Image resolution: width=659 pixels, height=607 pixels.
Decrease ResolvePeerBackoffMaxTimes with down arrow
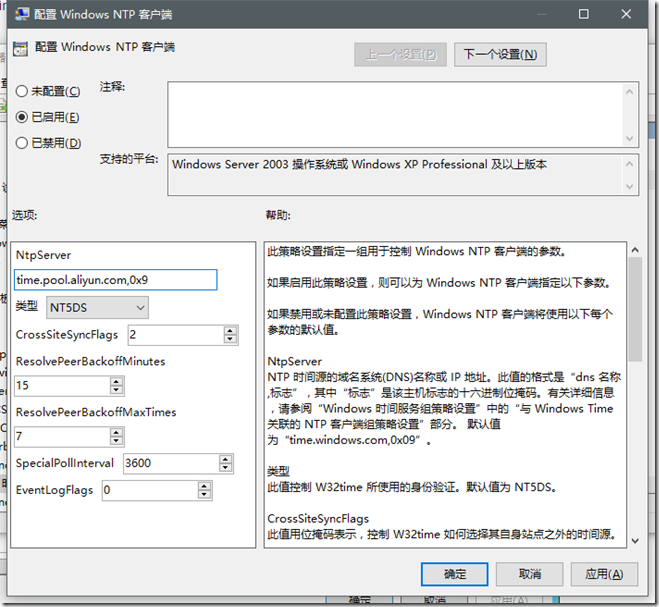[x=116, y=441]
